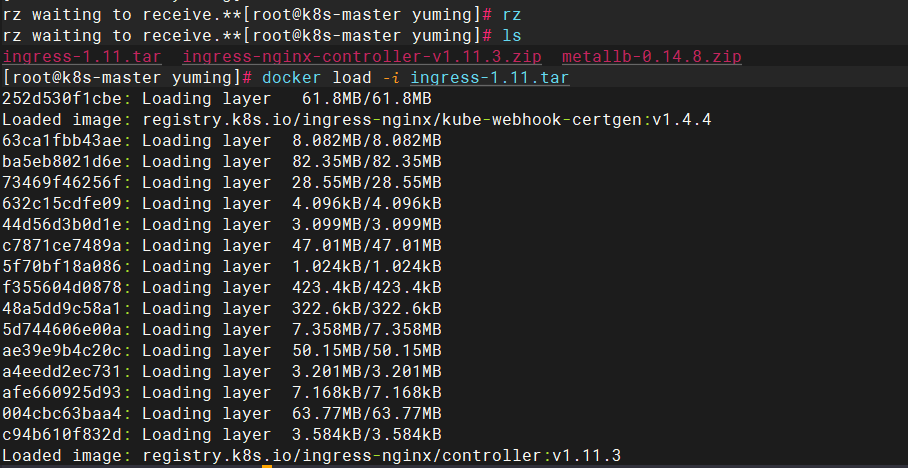The image size is (908, 468).
Task: Click the 82.35MB/82.35MB progress value
Action: 367,162
